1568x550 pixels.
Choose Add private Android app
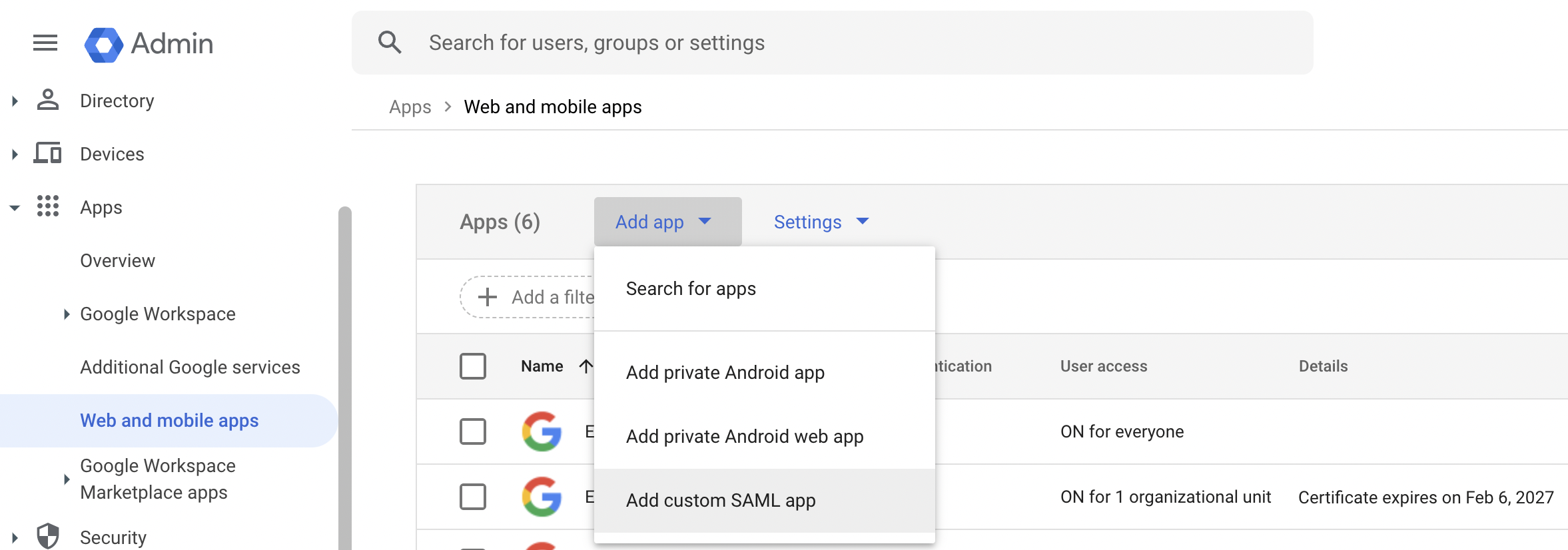point(765,373)
